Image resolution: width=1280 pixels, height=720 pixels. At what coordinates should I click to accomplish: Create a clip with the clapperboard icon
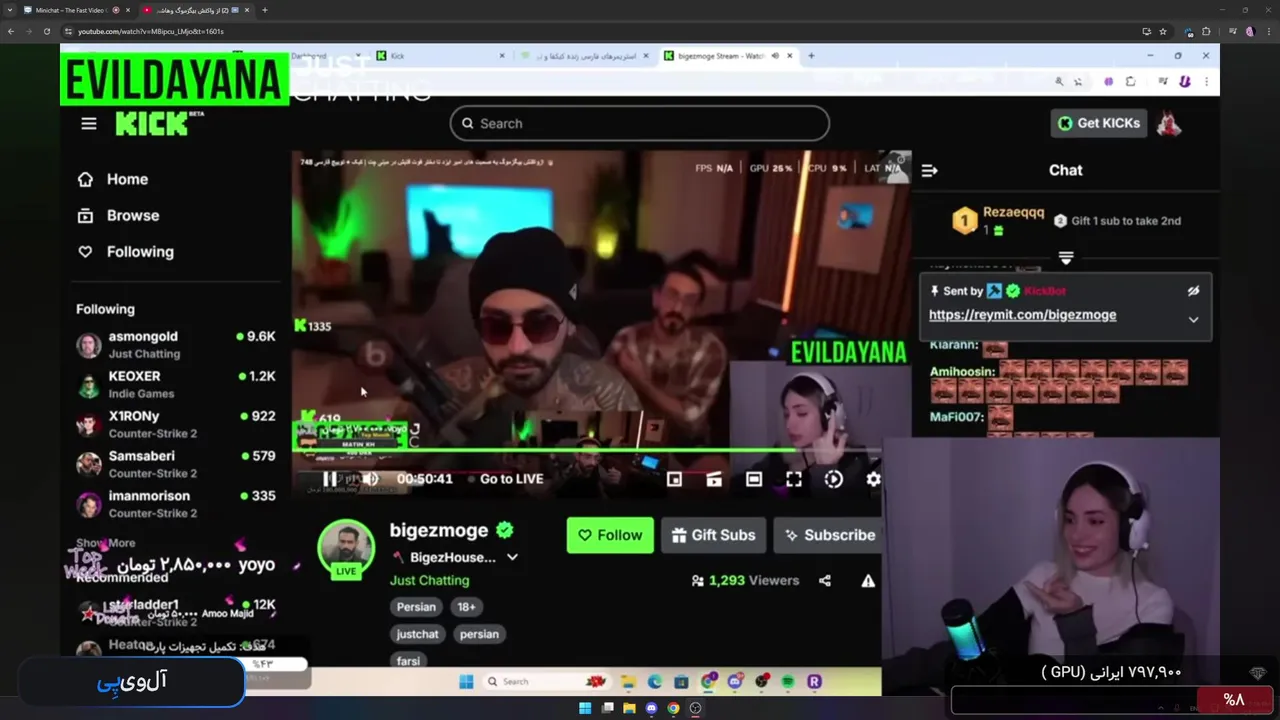[714, 479]
